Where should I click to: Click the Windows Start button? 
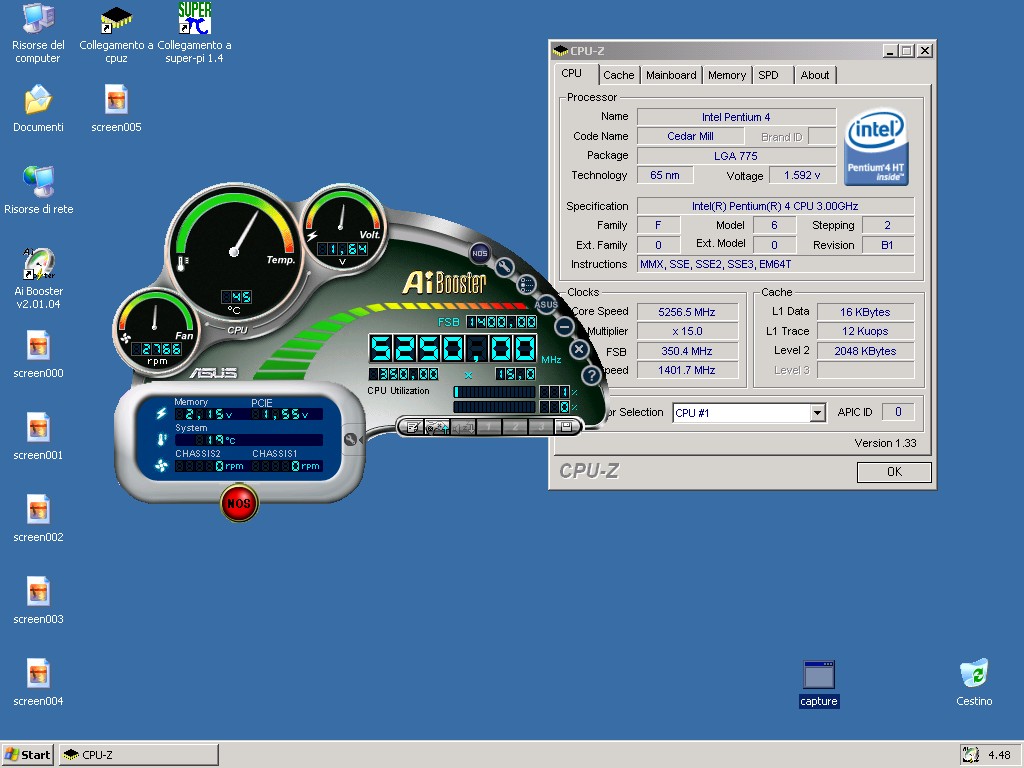point(27,755)
